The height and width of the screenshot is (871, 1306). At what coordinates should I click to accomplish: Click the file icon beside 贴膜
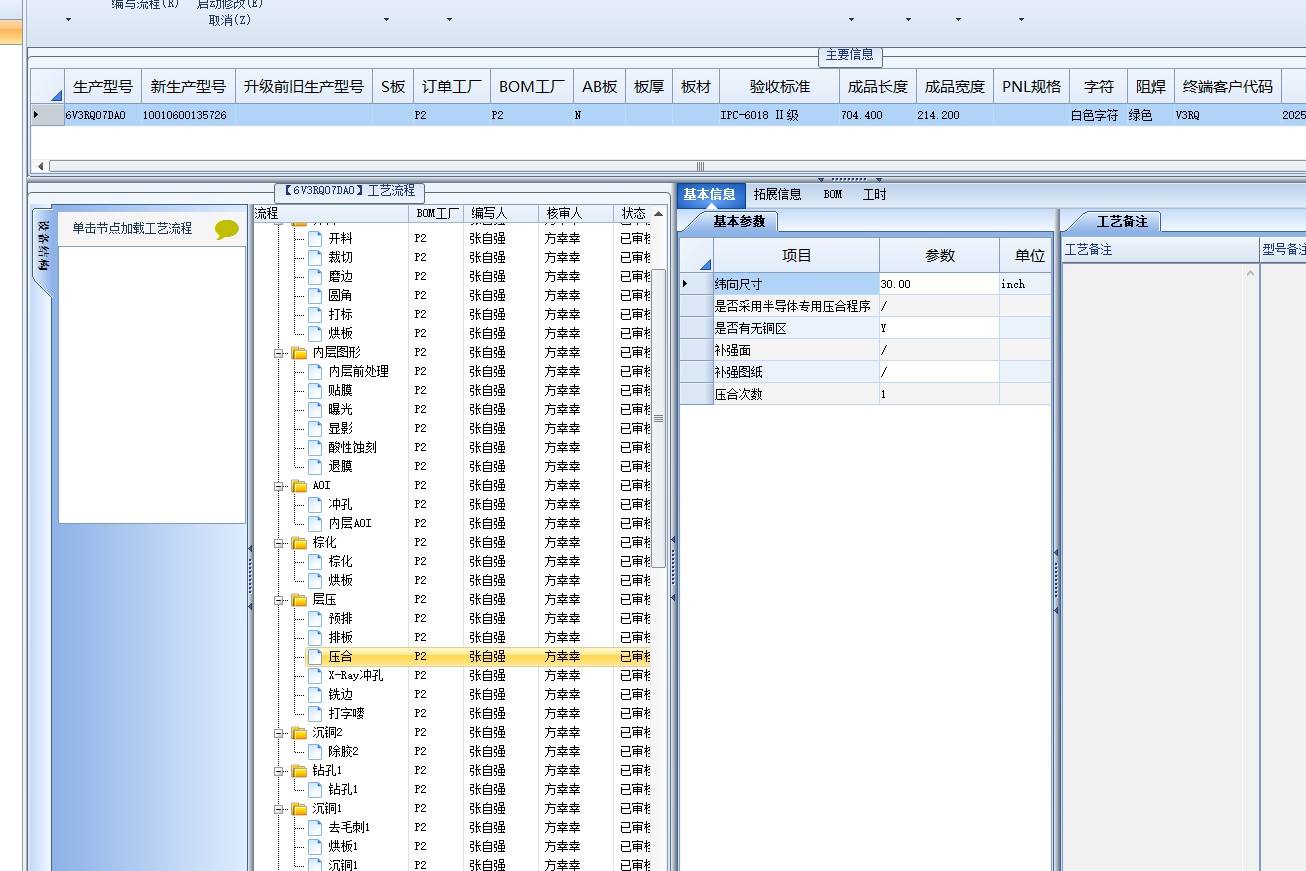click(x=315, y=390)
